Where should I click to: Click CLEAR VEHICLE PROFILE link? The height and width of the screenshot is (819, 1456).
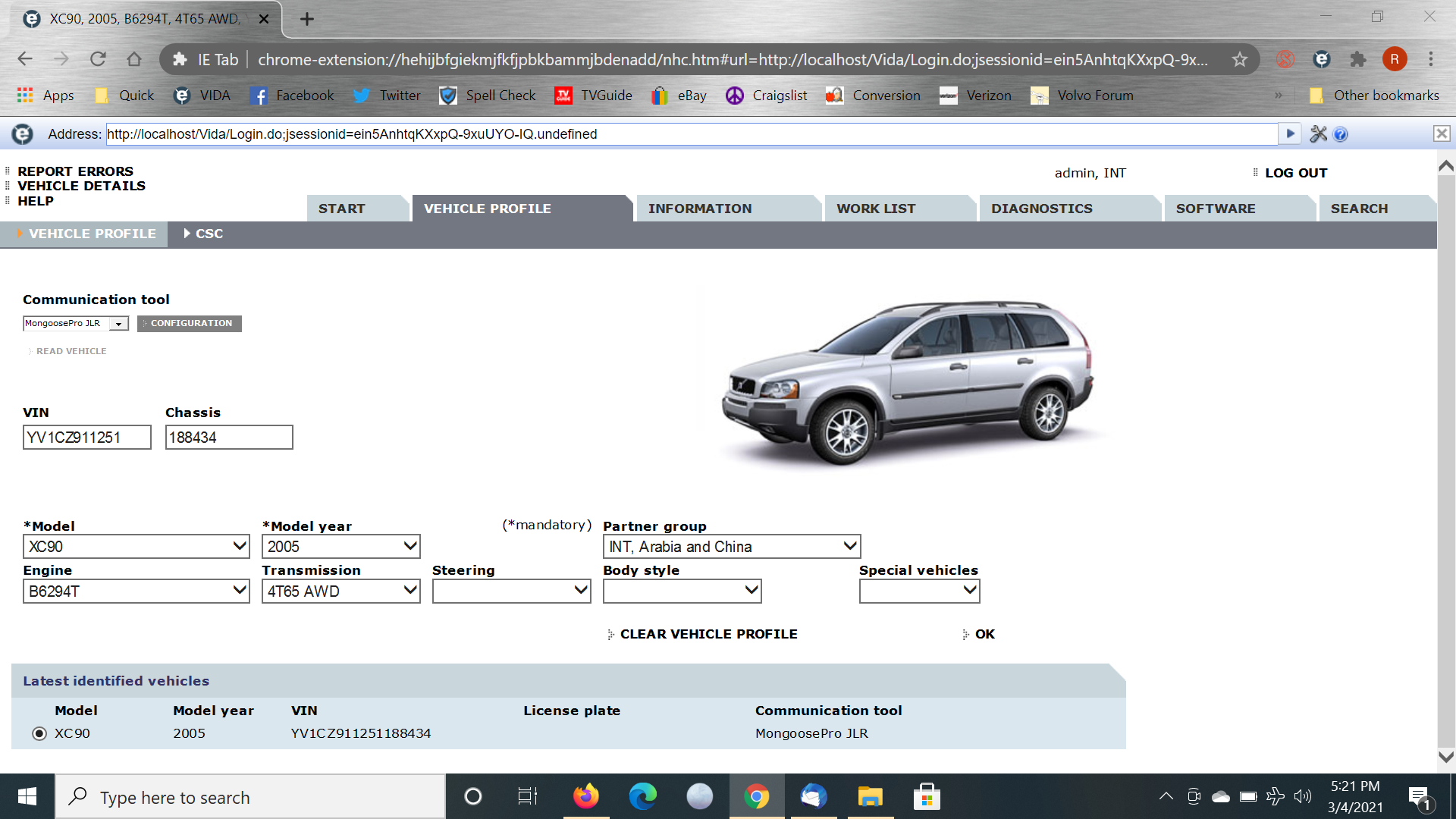[x=708, y=634]
